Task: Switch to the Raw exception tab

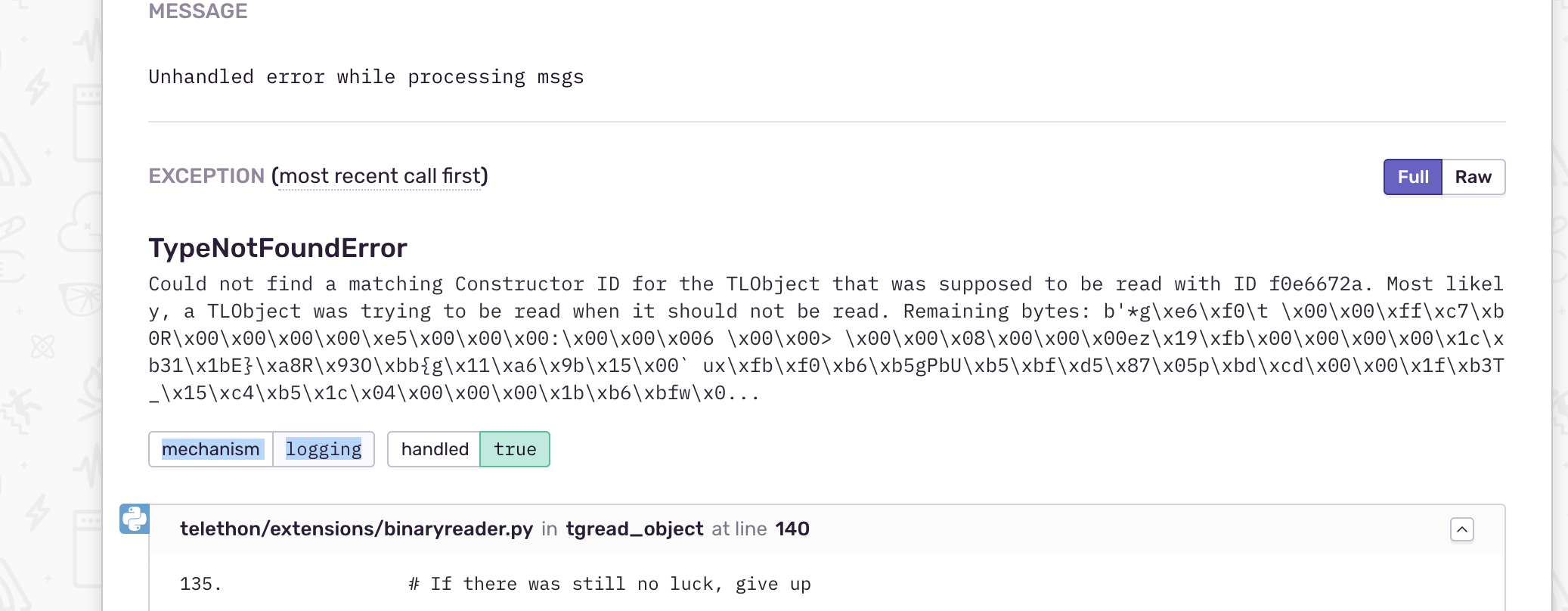Action: pyautogui.click(x=1473, y=177)
